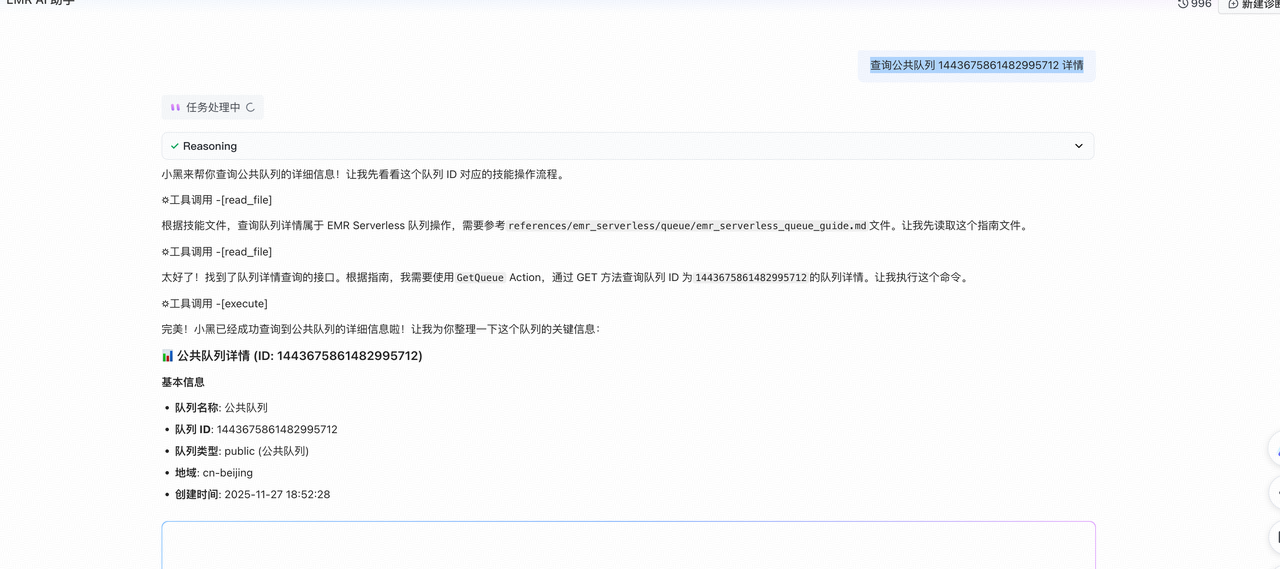Click the loading spinner beside 任务处理中
The width and height of the screenshot is (1280, 569).
250,107
